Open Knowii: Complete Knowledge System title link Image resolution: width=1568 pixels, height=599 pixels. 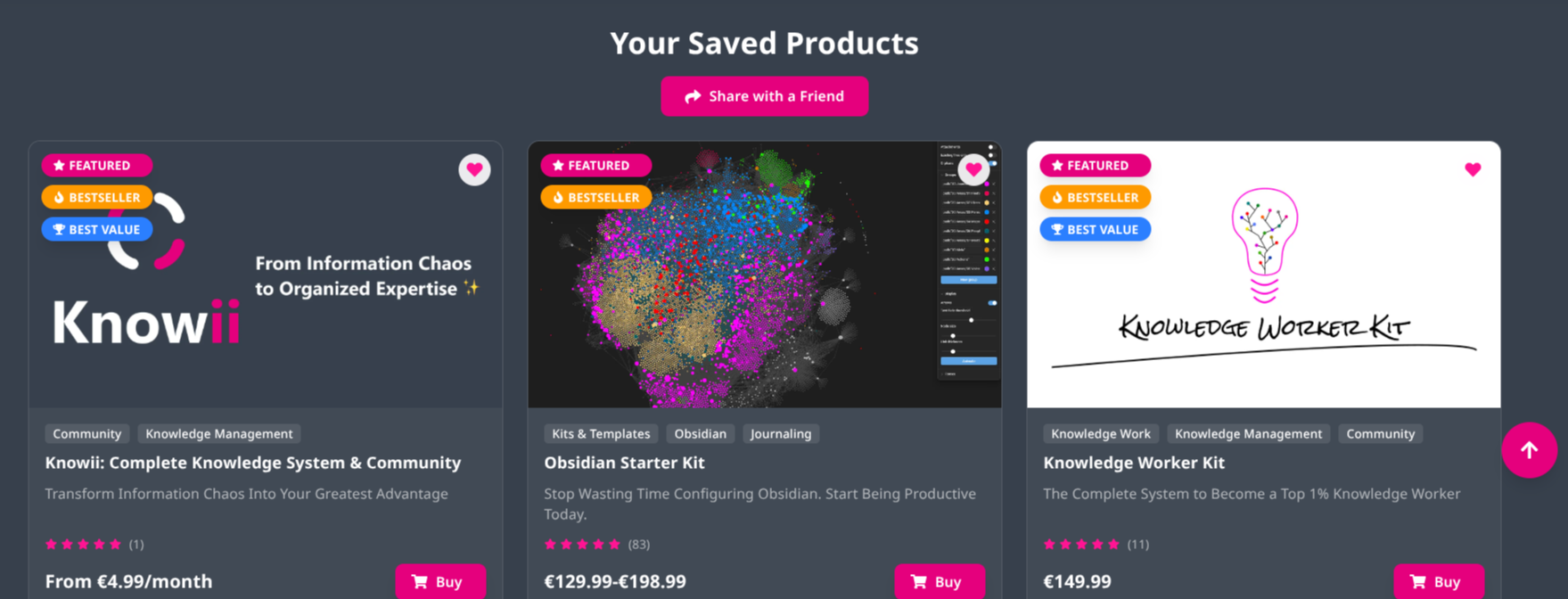coord(253,463)
